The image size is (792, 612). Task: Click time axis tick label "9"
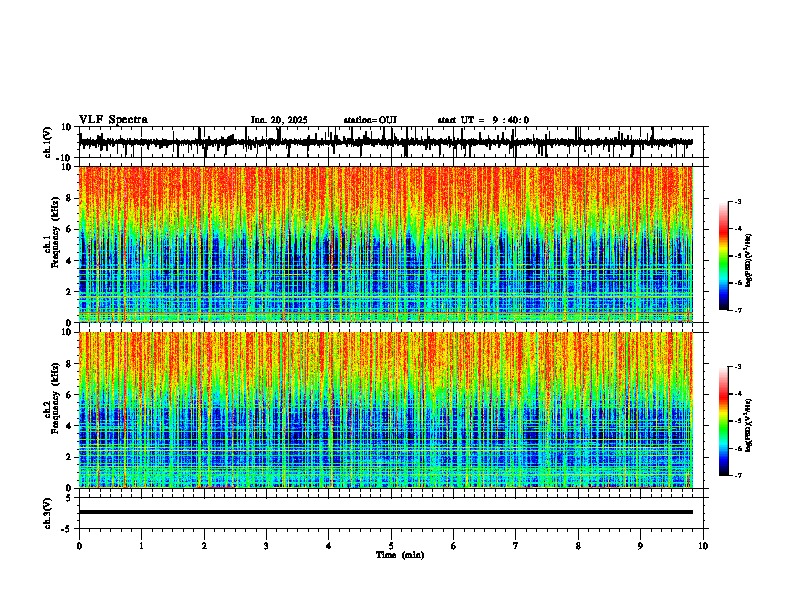pyautogui.click(x=640, y=546)
